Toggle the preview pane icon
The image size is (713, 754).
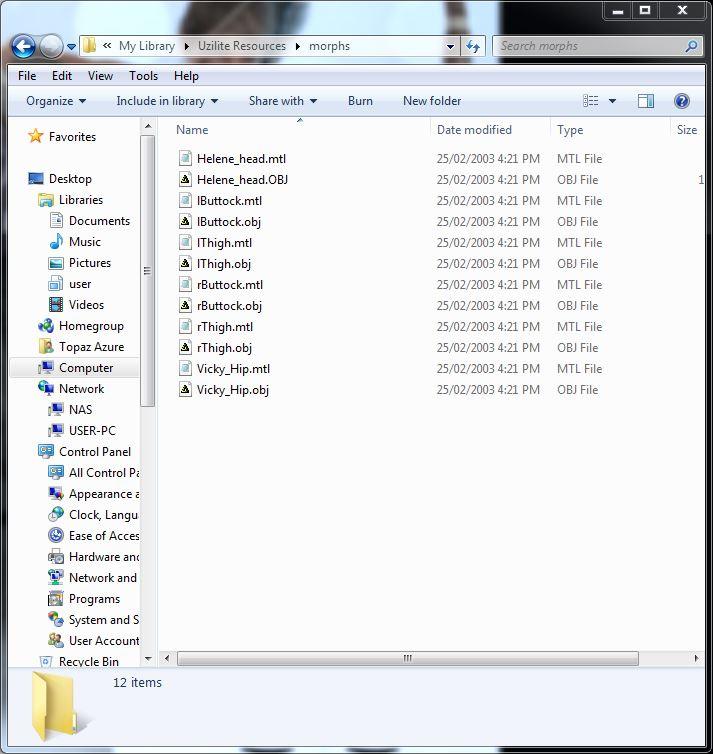point(645,101)
